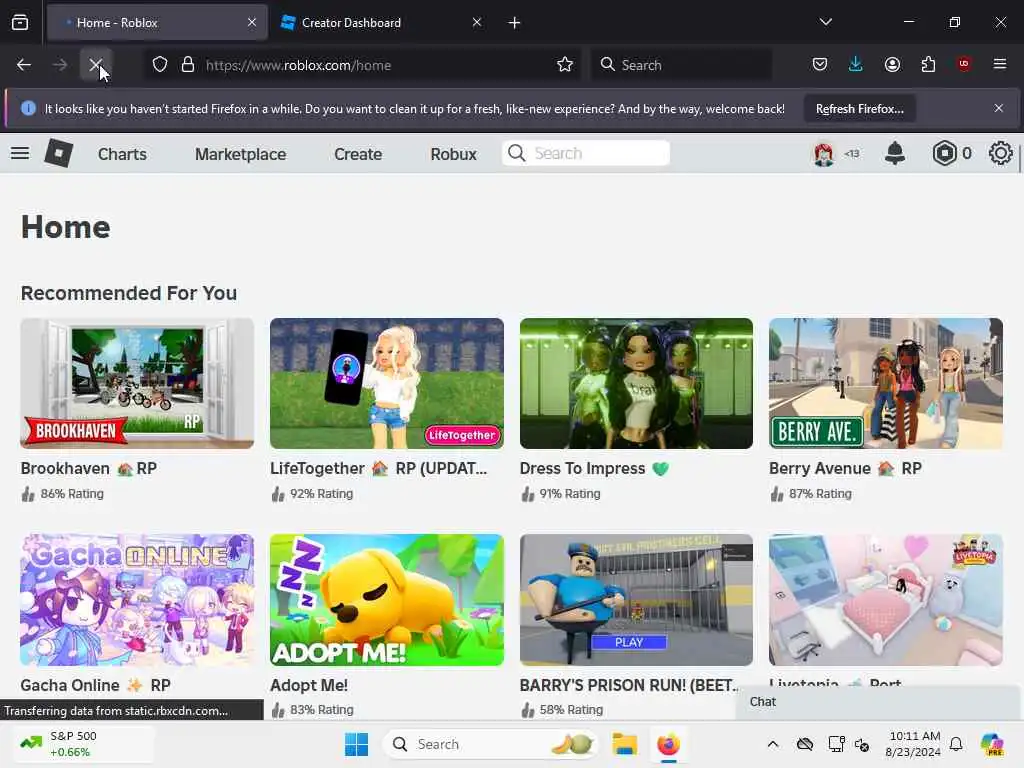Open Roblox settings gear
The image size is (1024, 768).
(1000, 153)
